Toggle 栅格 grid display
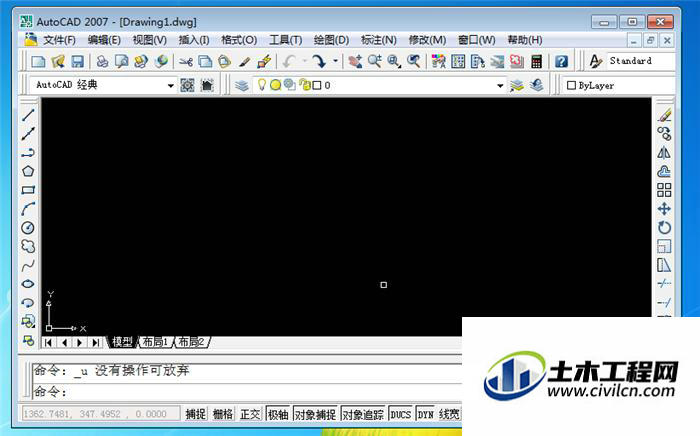Image resolution: width=700 pixels, height=436 pixels. click(x=223, y=414)
